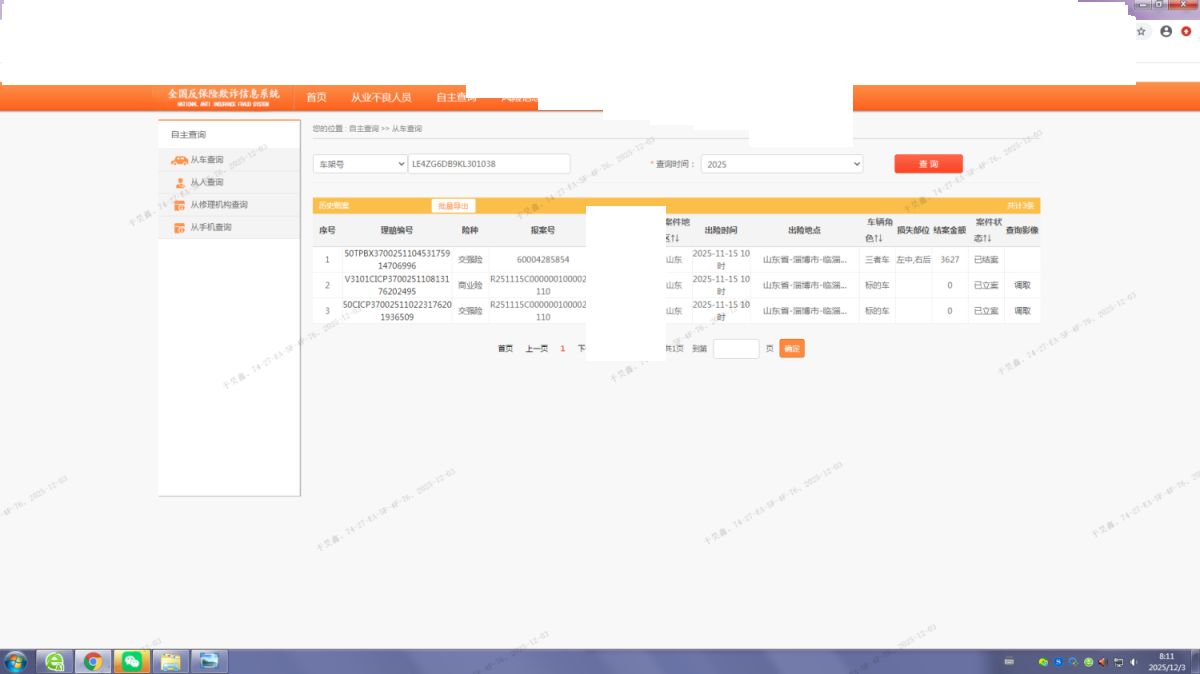This screenshot has width=1200, height=674.
Task: Click the 从人查询 person icon
Action: click(x=180, y=183)
